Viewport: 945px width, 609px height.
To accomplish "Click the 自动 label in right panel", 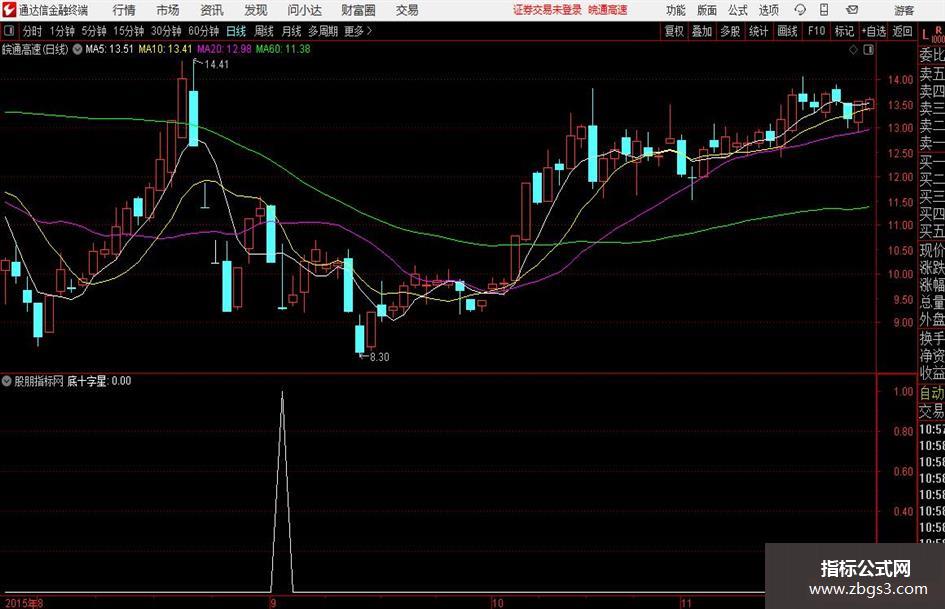I will (x=932, y=393).
